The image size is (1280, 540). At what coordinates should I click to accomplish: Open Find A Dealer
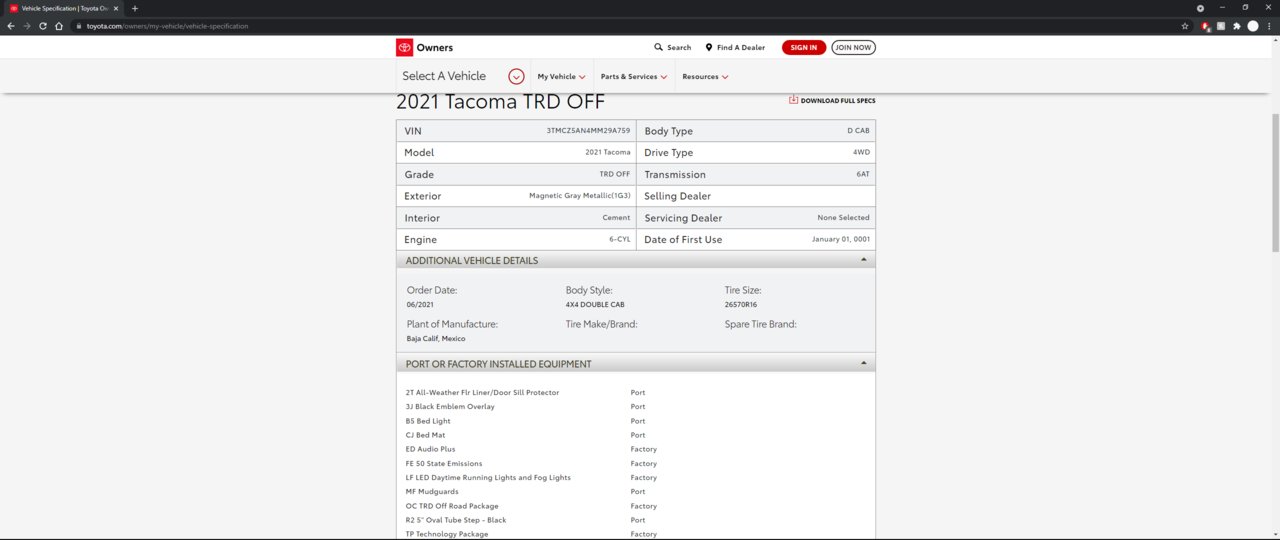coord(735,47)
